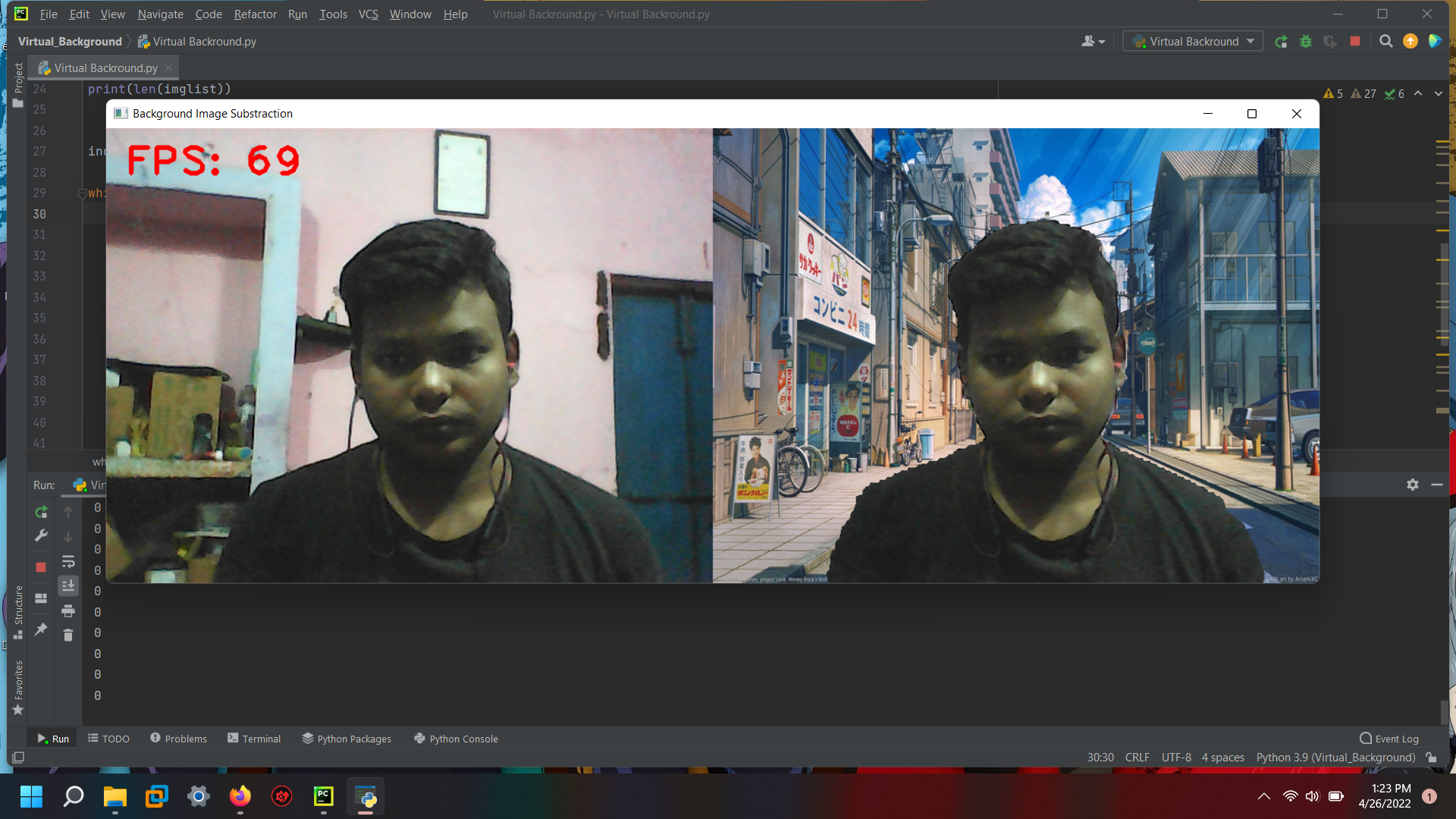
Task: Launch Firefox from the Windows taskbar
Action: click(x=240, y=796)
